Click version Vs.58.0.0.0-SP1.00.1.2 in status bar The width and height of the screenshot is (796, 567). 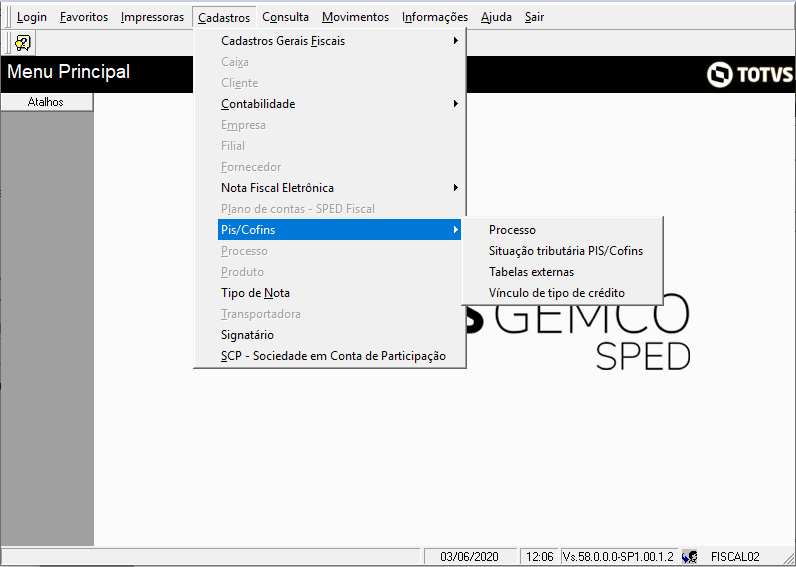[x=618, y=556]
